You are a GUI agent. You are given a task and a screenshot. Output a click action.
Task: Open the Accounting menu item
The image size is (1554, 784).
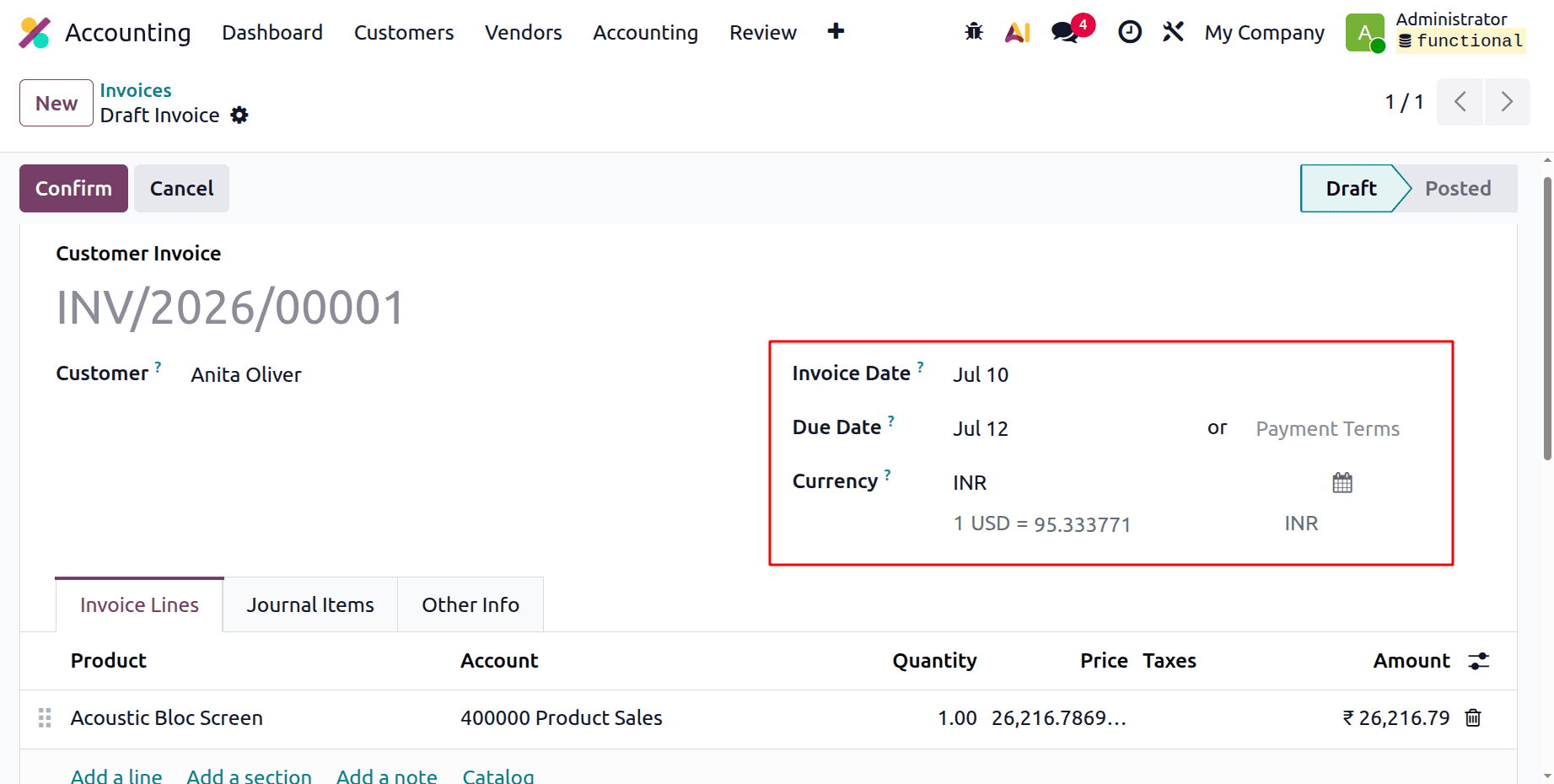point(646,32)
